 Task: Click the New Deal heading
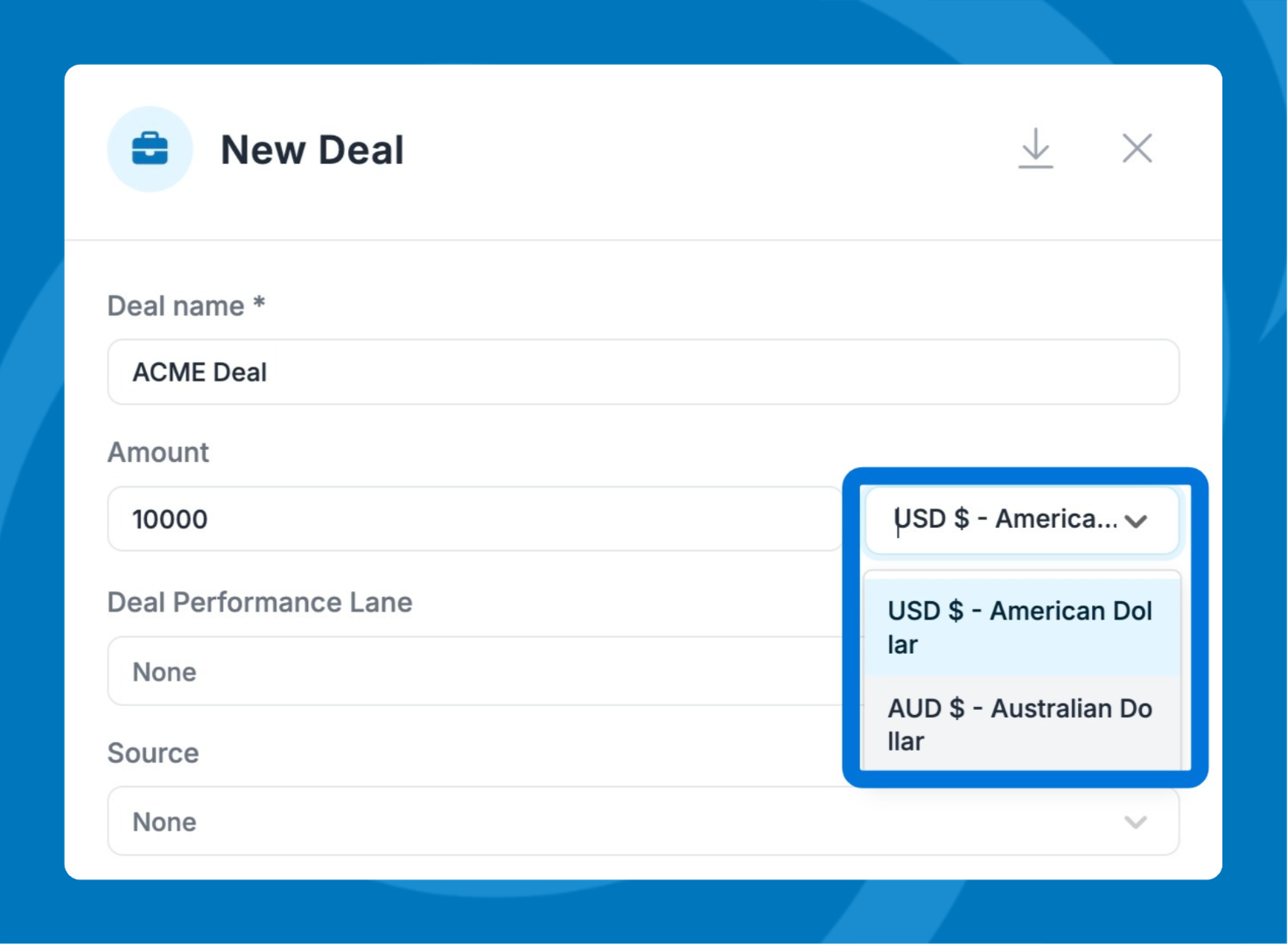coord(312,150)
